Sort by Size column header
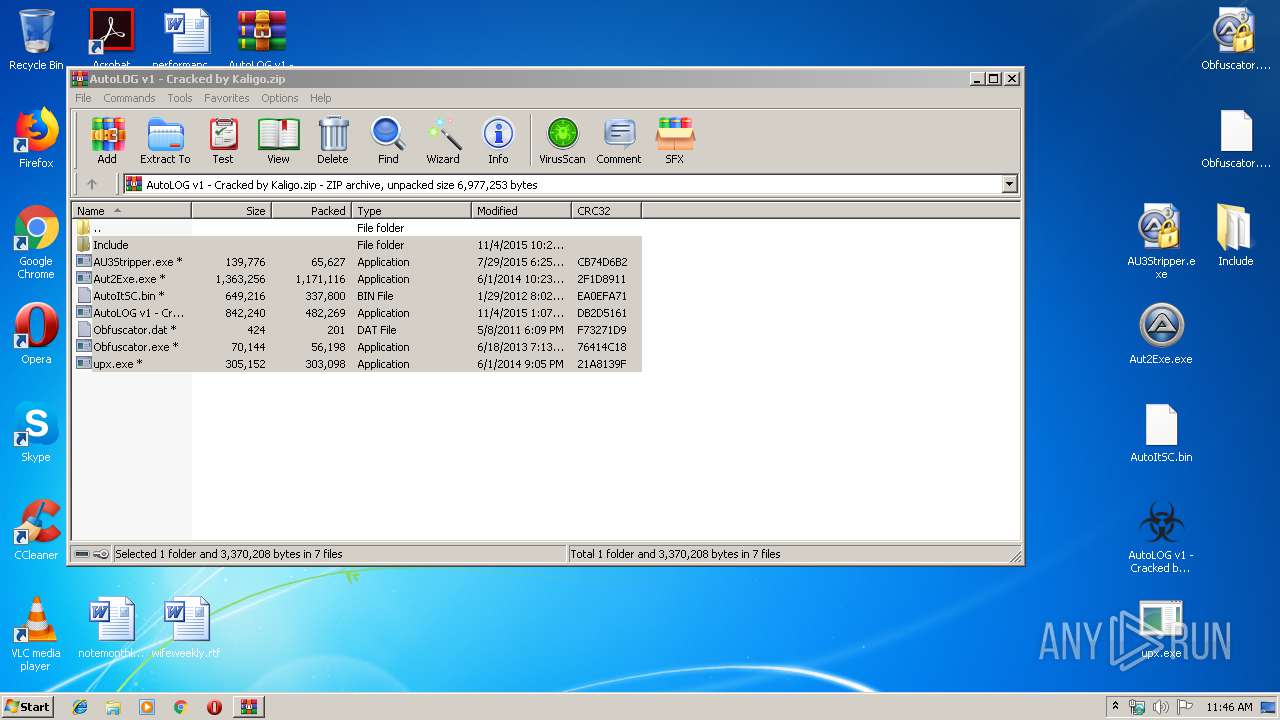 pos(231,211)
